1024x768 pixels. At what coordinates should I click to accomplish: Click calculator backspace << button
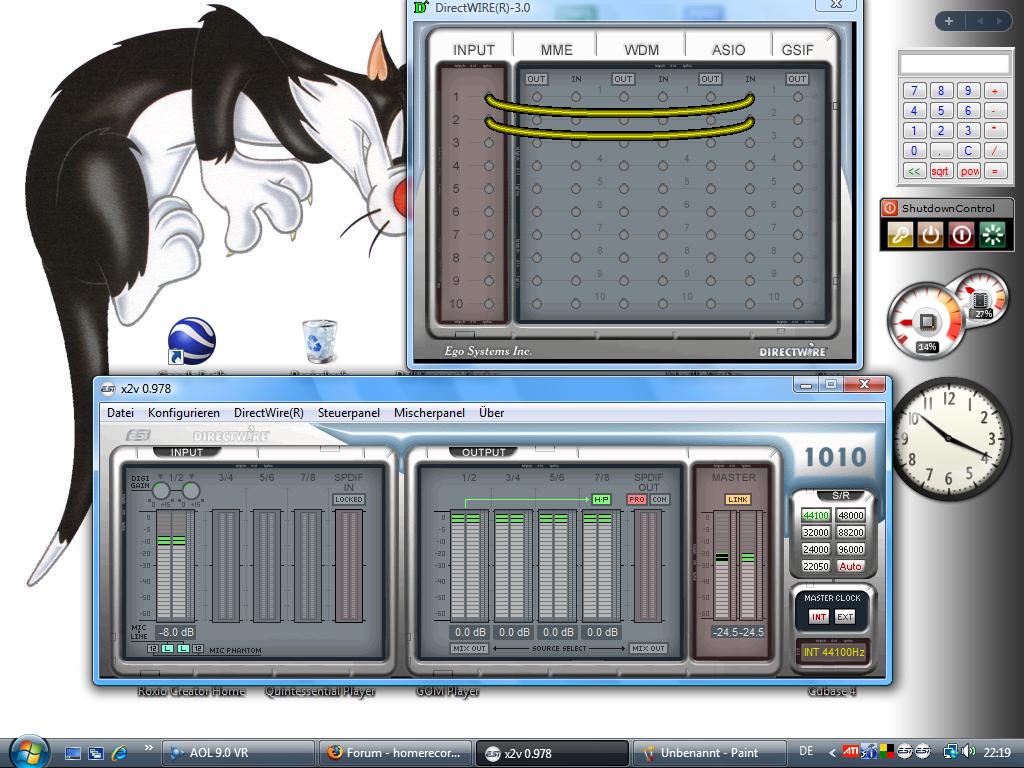click(914, 171)
